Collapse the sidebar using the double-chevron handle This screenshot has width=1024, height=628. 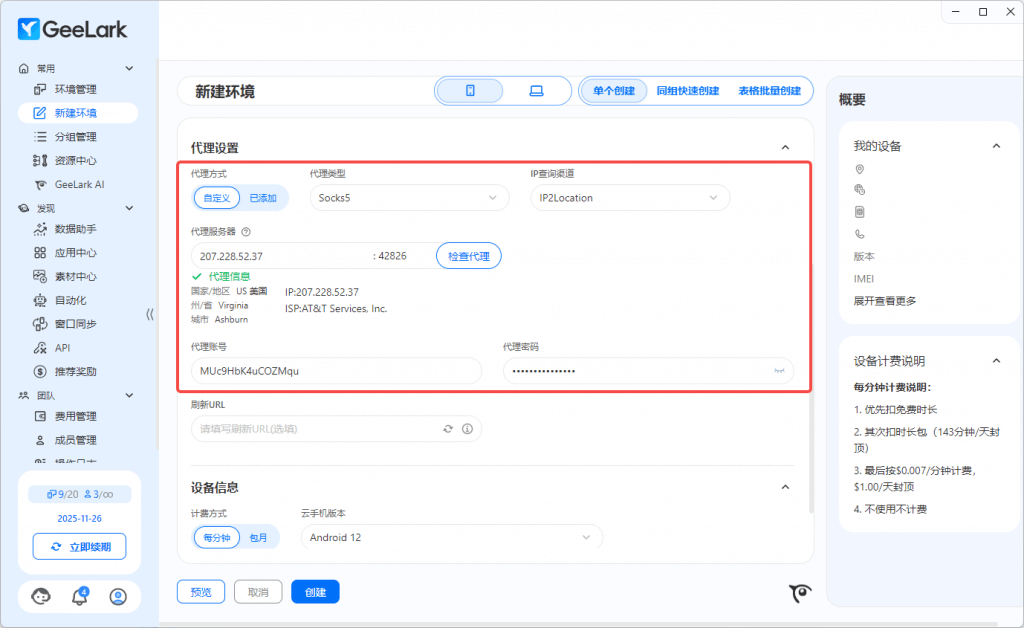tap(150, 314)
